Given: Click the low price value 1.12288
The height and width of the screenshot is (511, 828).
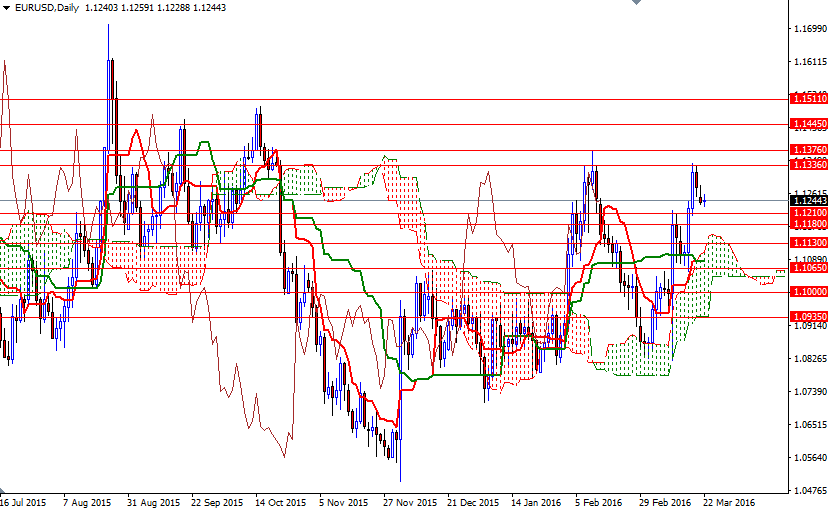Looking at the screenshot, I should click(173, 8).
